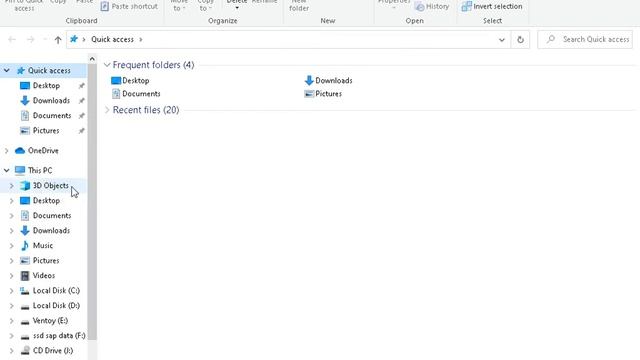
Task: Click the Paste shortcut button
Action: (129, 7)
